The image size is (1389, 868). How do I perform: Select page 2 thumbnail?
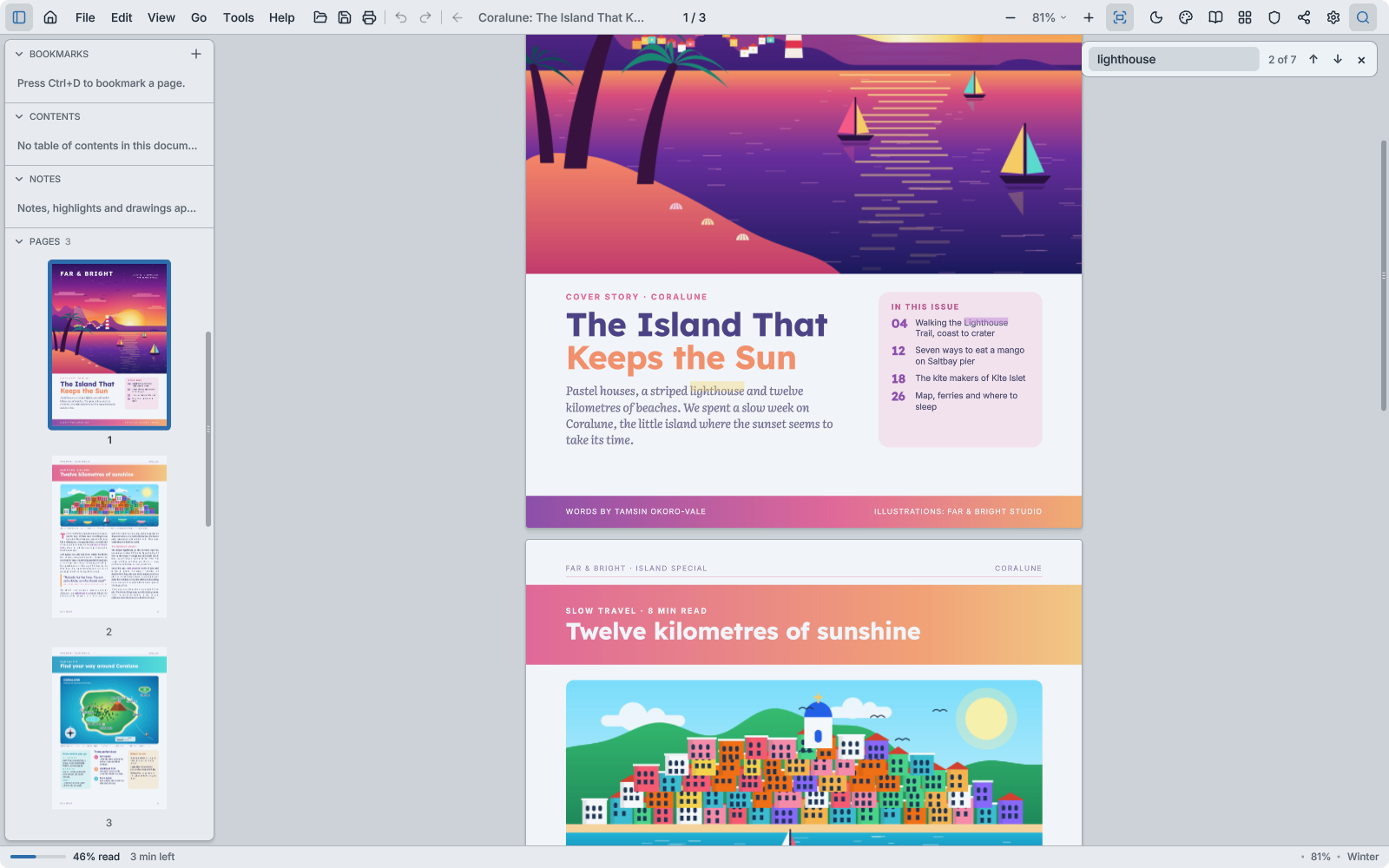point(109,536)
